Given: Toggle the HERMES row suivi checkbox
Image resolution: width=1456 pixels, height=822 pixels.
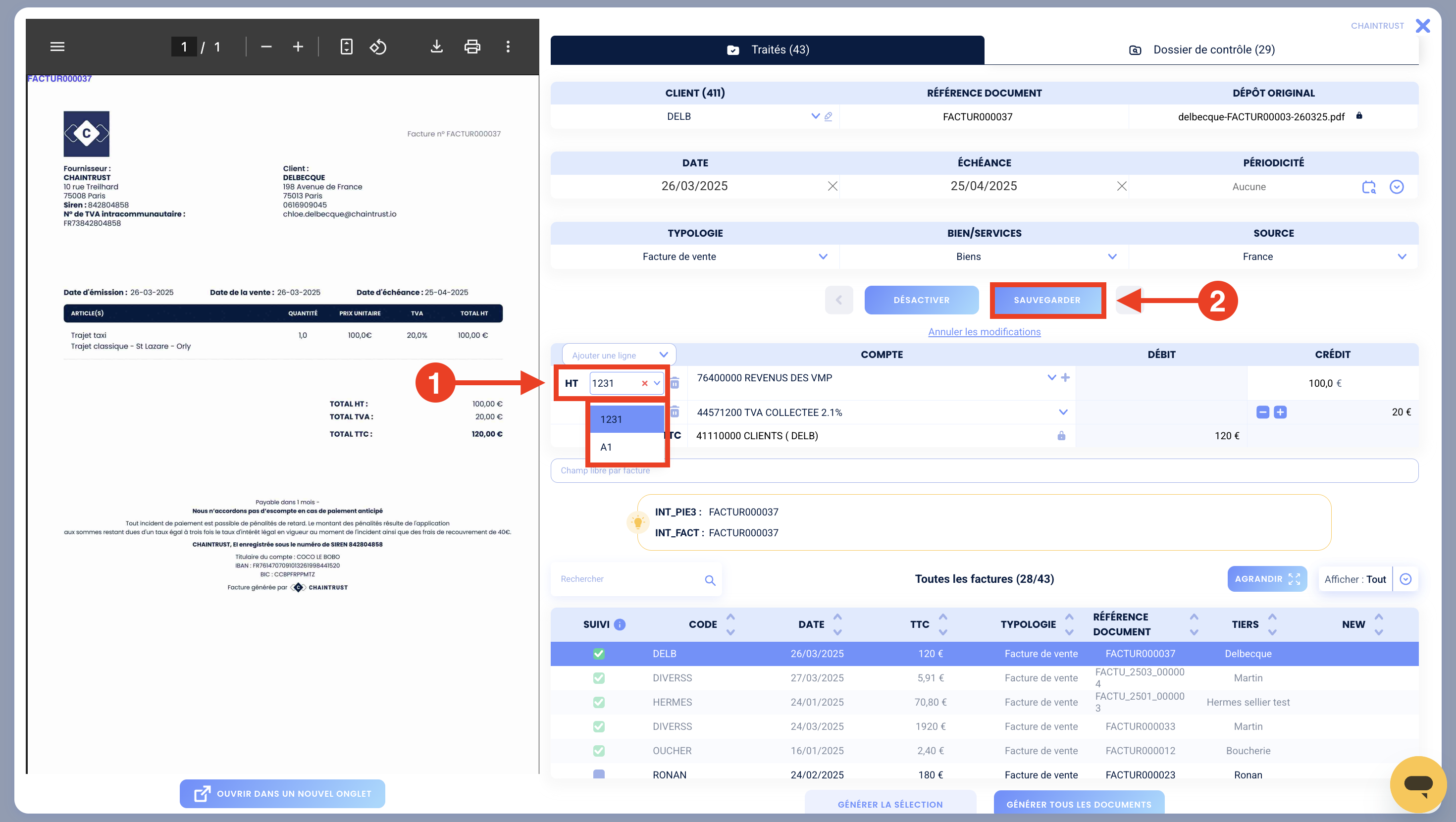Looking at the screenshot, I should coord(599,702).
